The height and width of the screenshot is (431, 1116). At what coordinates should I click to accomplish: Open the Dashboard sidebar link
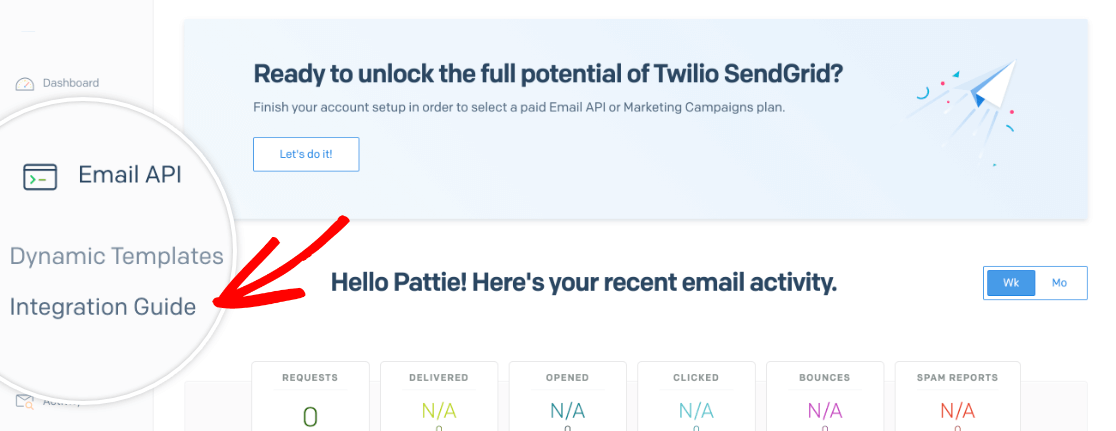click(70, 83)
